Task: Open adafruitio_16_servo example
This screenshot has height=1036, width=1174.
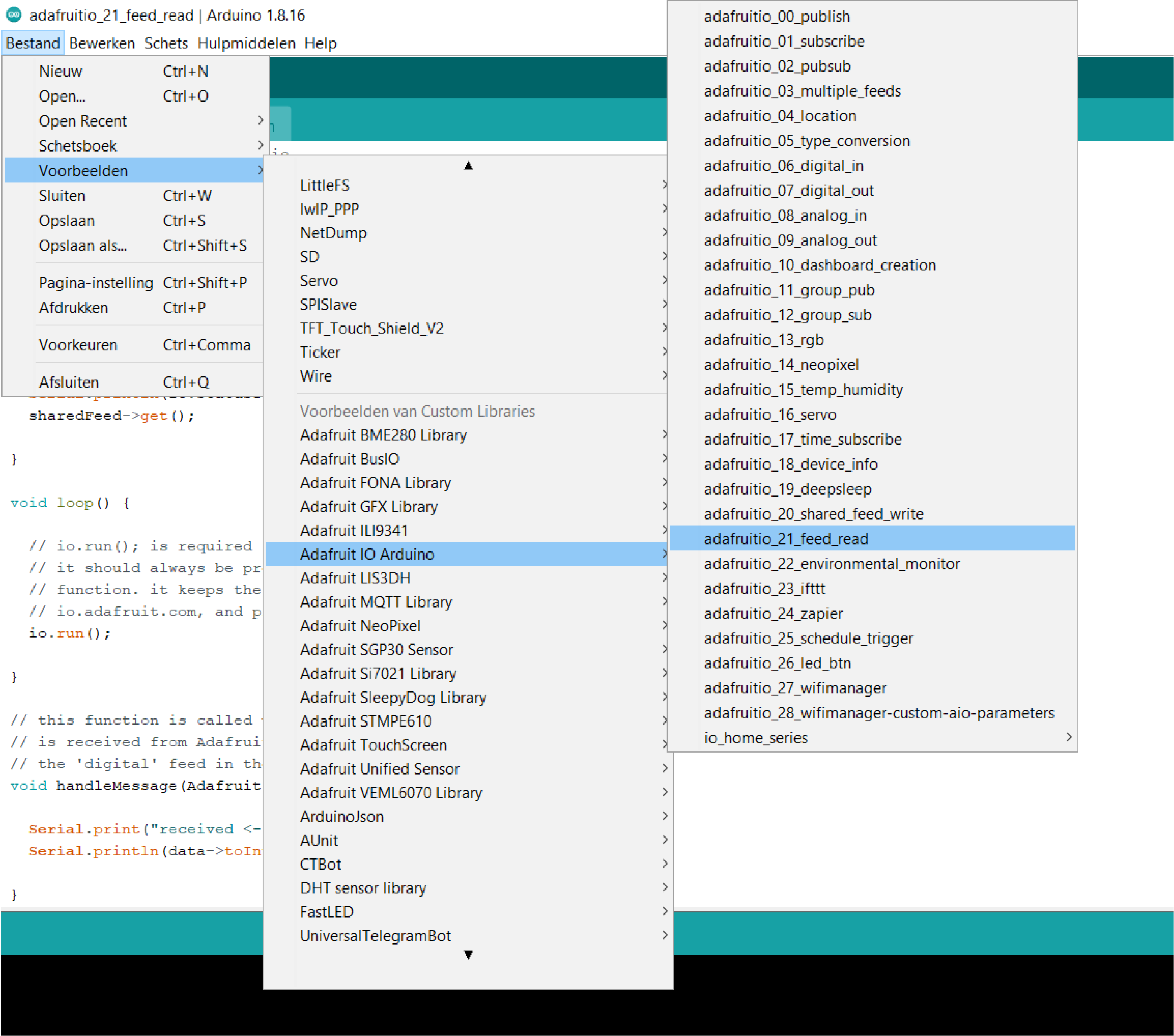Action: [873, 414]
